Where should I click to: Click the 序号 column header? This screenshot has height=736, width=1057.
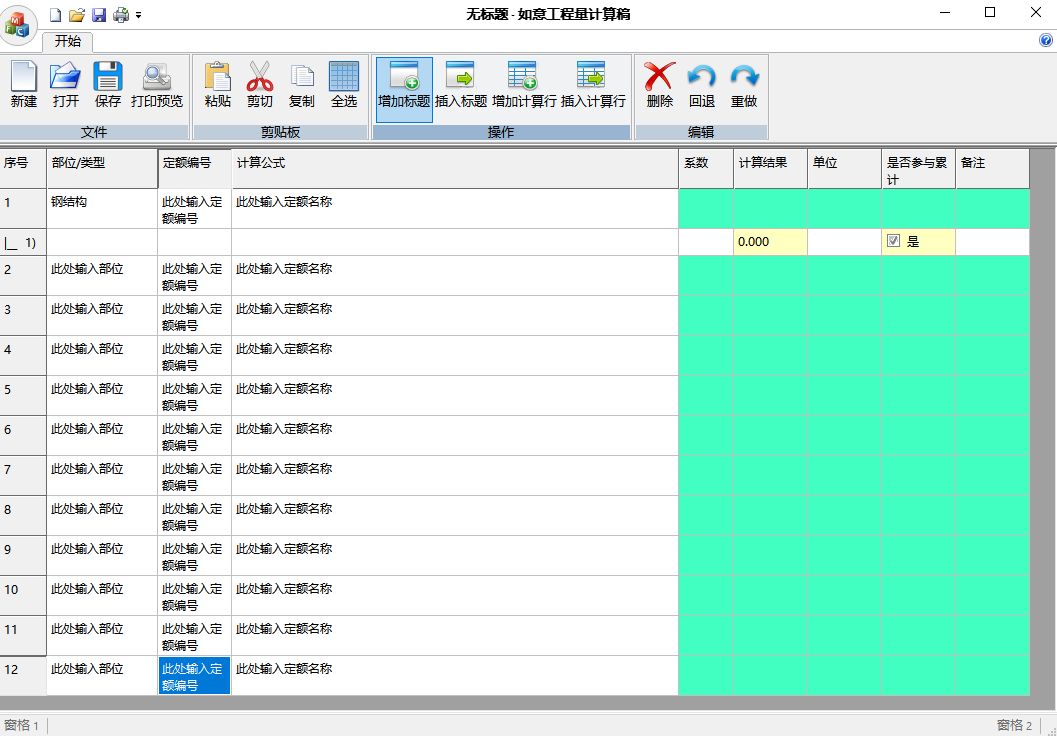[23, 168]
